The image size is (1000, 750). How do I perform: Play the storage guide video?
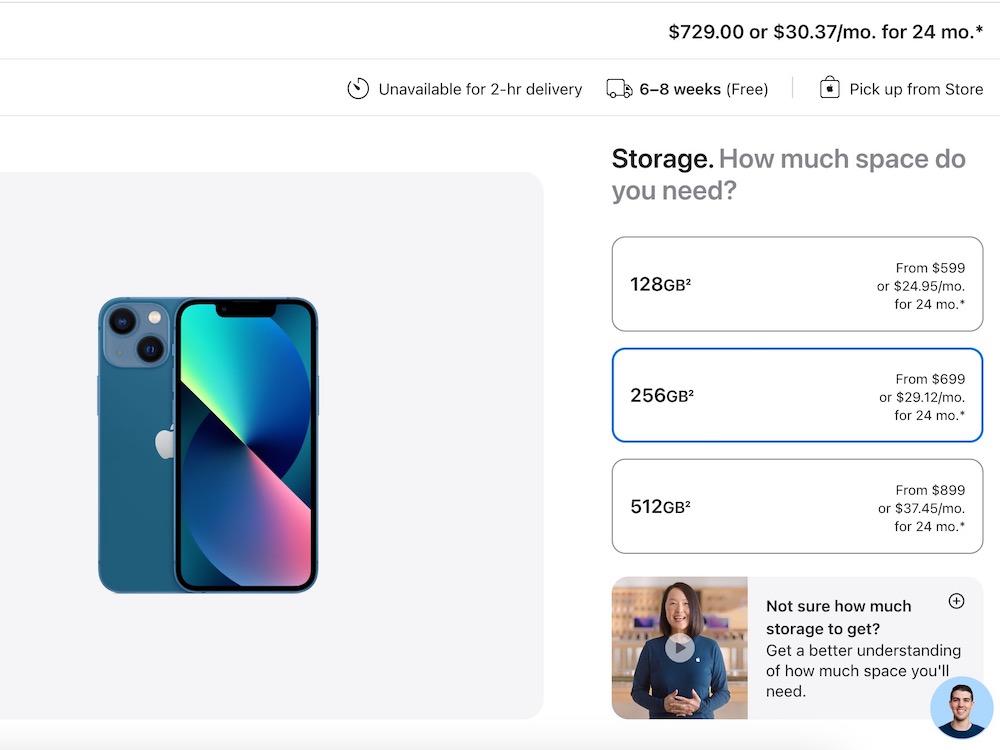pyautogui.click(x=680, y=647)
